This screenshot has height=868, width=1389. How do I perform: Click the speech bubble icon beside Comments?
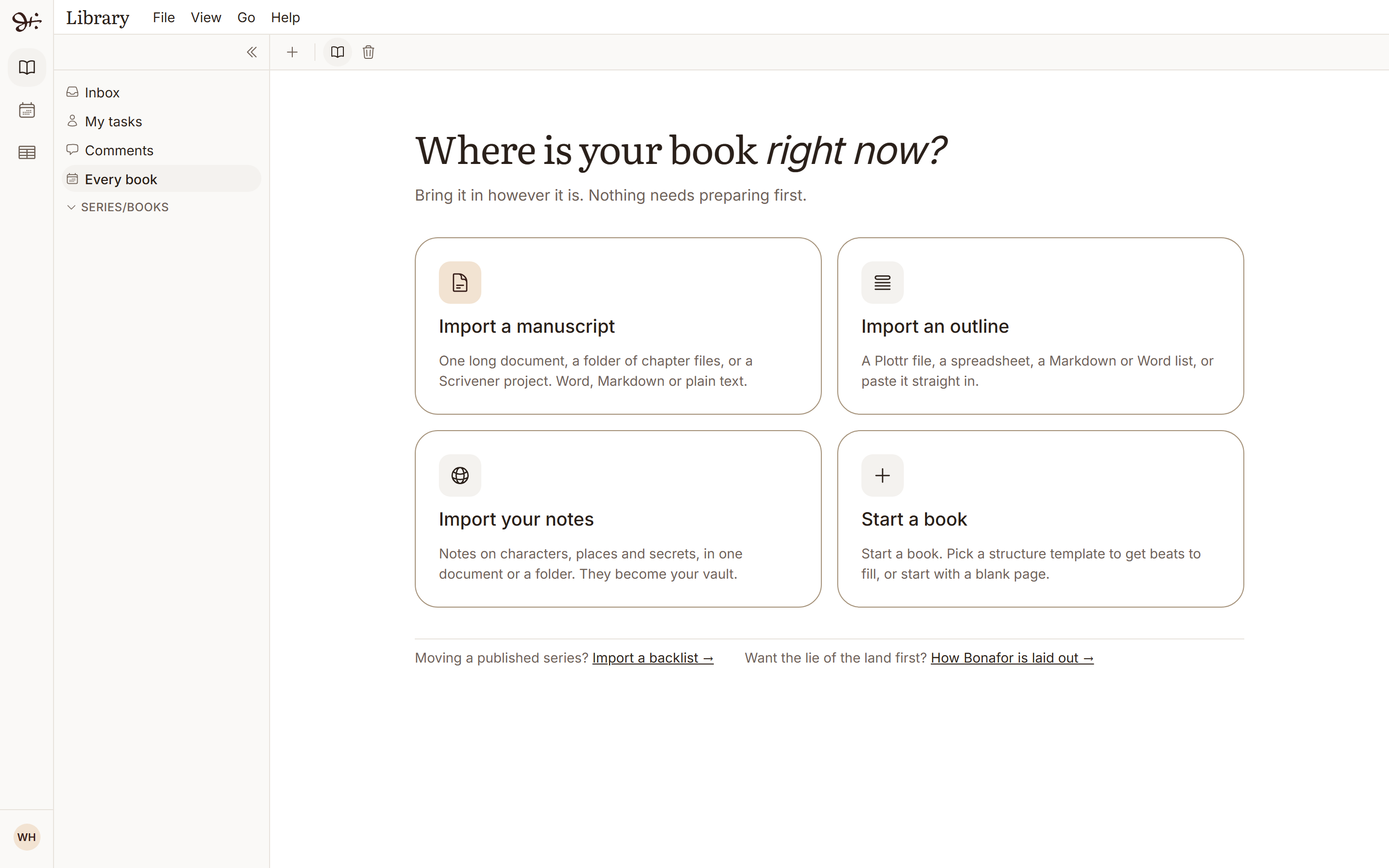[72, 150]
